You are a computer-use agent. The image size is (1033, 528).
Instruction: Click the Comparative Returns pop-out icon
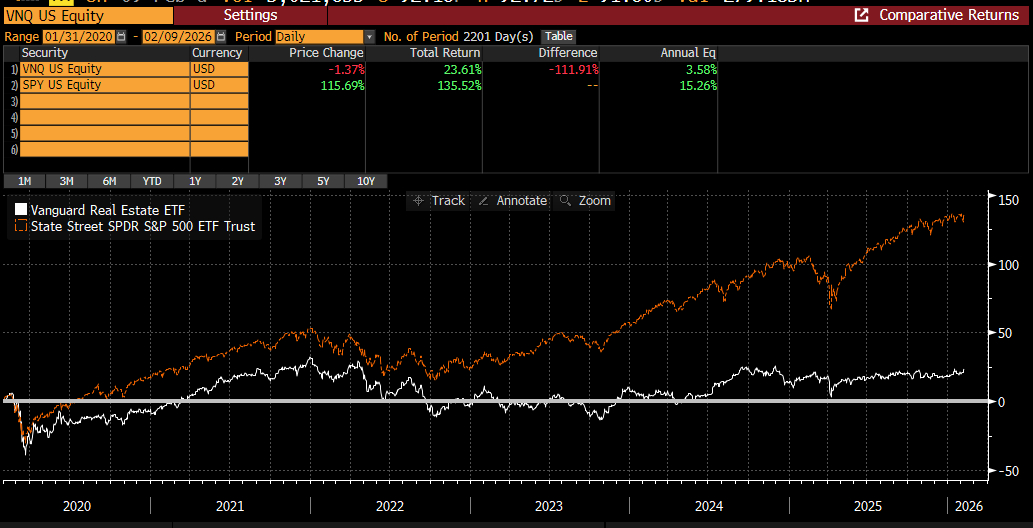861,15
